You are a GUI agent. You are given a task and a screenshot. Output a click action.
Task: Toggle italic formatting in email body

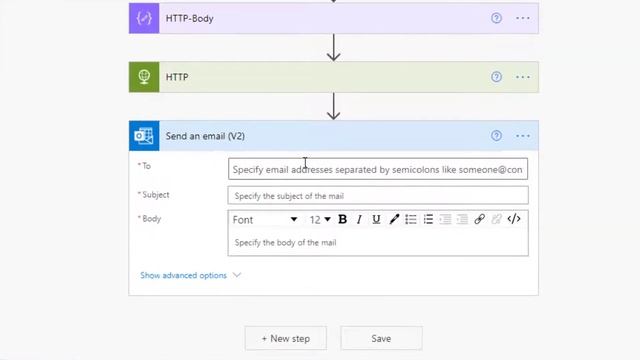(x=359, y=220)
